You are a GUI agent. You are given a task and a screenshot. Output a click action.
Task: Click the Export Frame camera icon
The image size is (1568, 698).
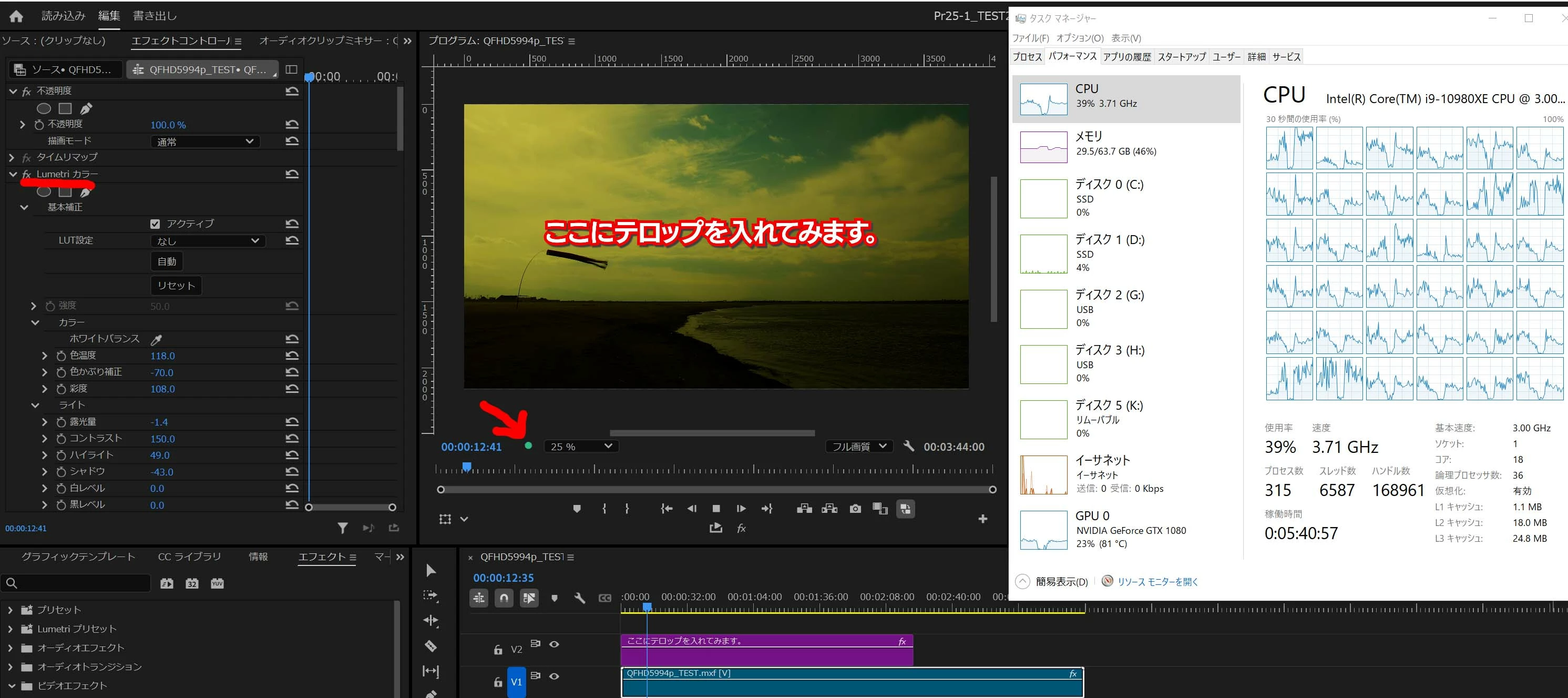point(855,509)
